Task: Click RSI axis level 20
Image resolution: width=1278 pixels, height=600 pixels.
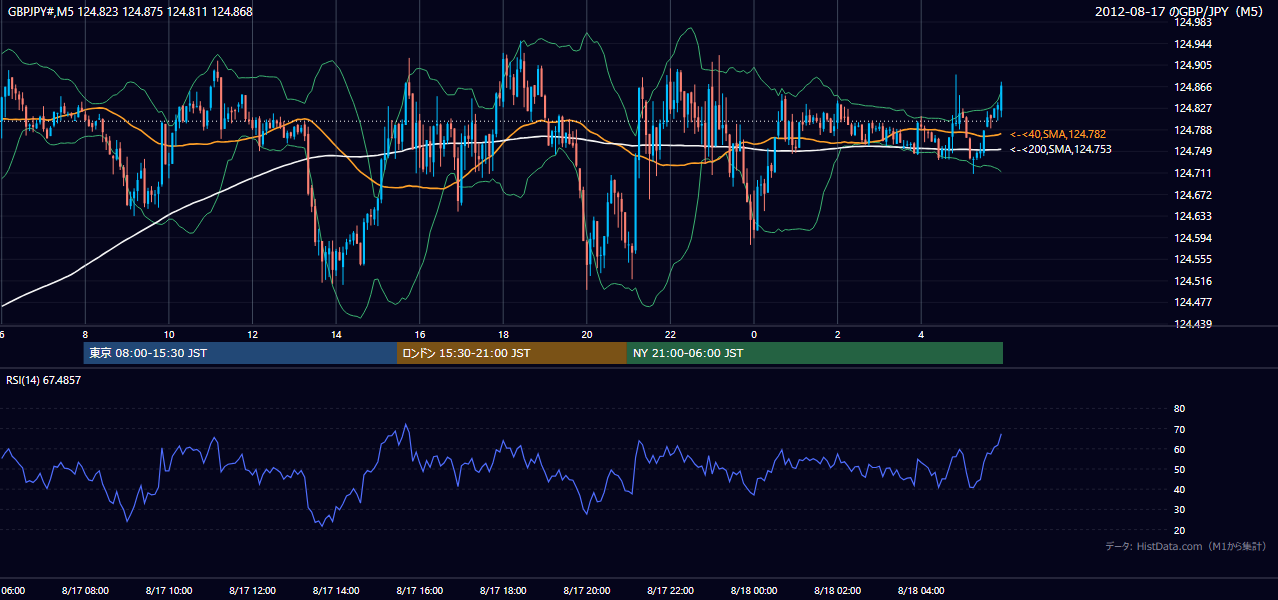Action: (x=1179, y=530)
